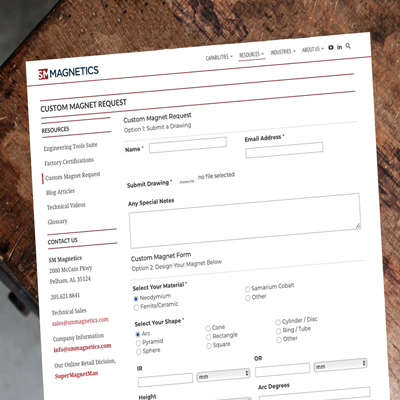The height and width of the screenshot is (400, 400).
Task: Open the Capabilities menu
Action: pos(219,57)
